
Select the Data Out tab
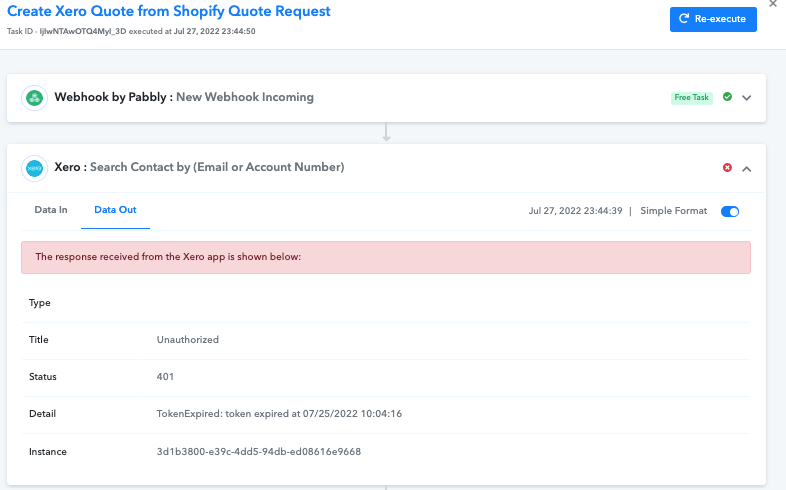point(115,210)
